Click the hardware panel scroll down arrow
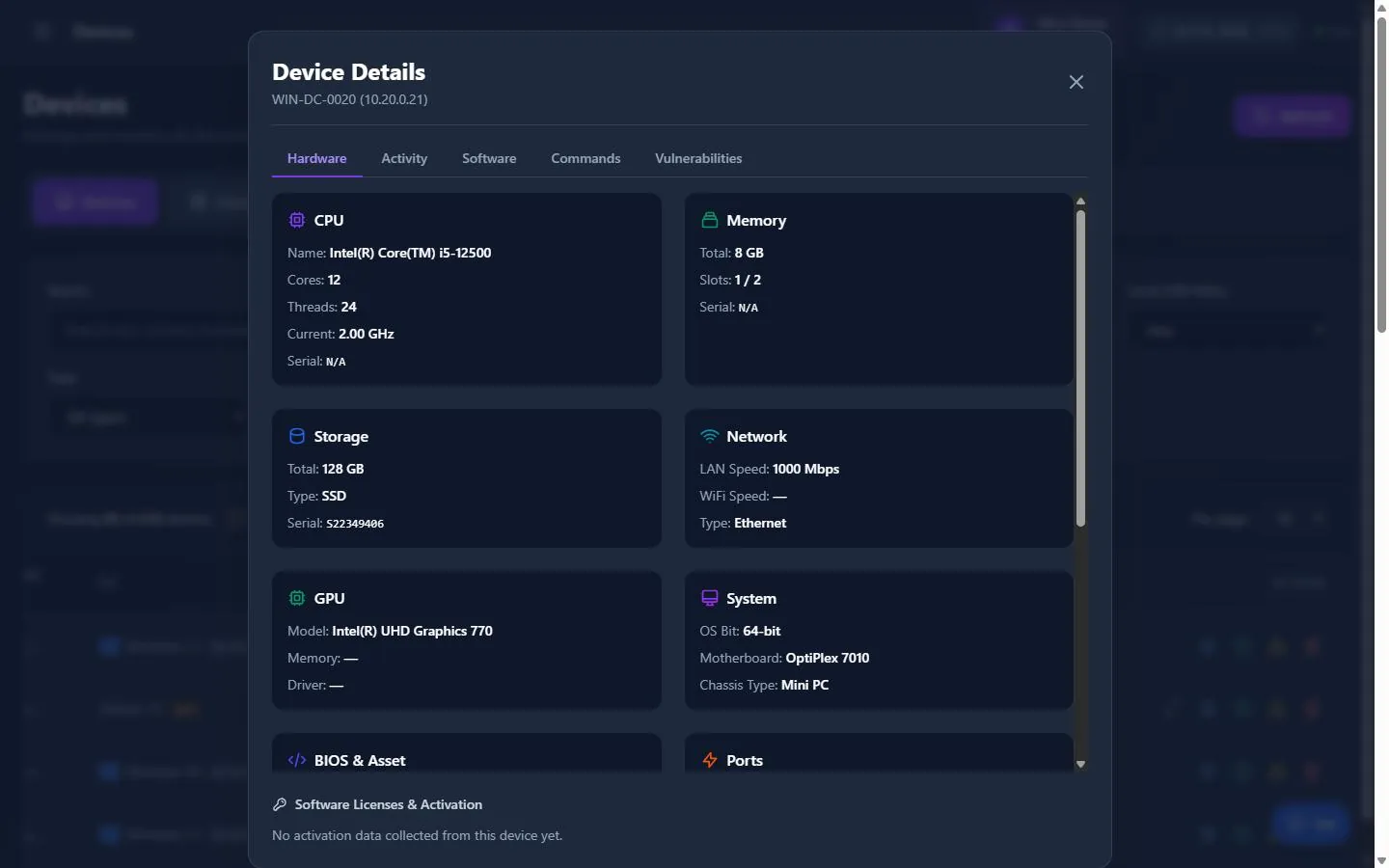This screenshot has width=1389, height=868. coord(1080,764)
